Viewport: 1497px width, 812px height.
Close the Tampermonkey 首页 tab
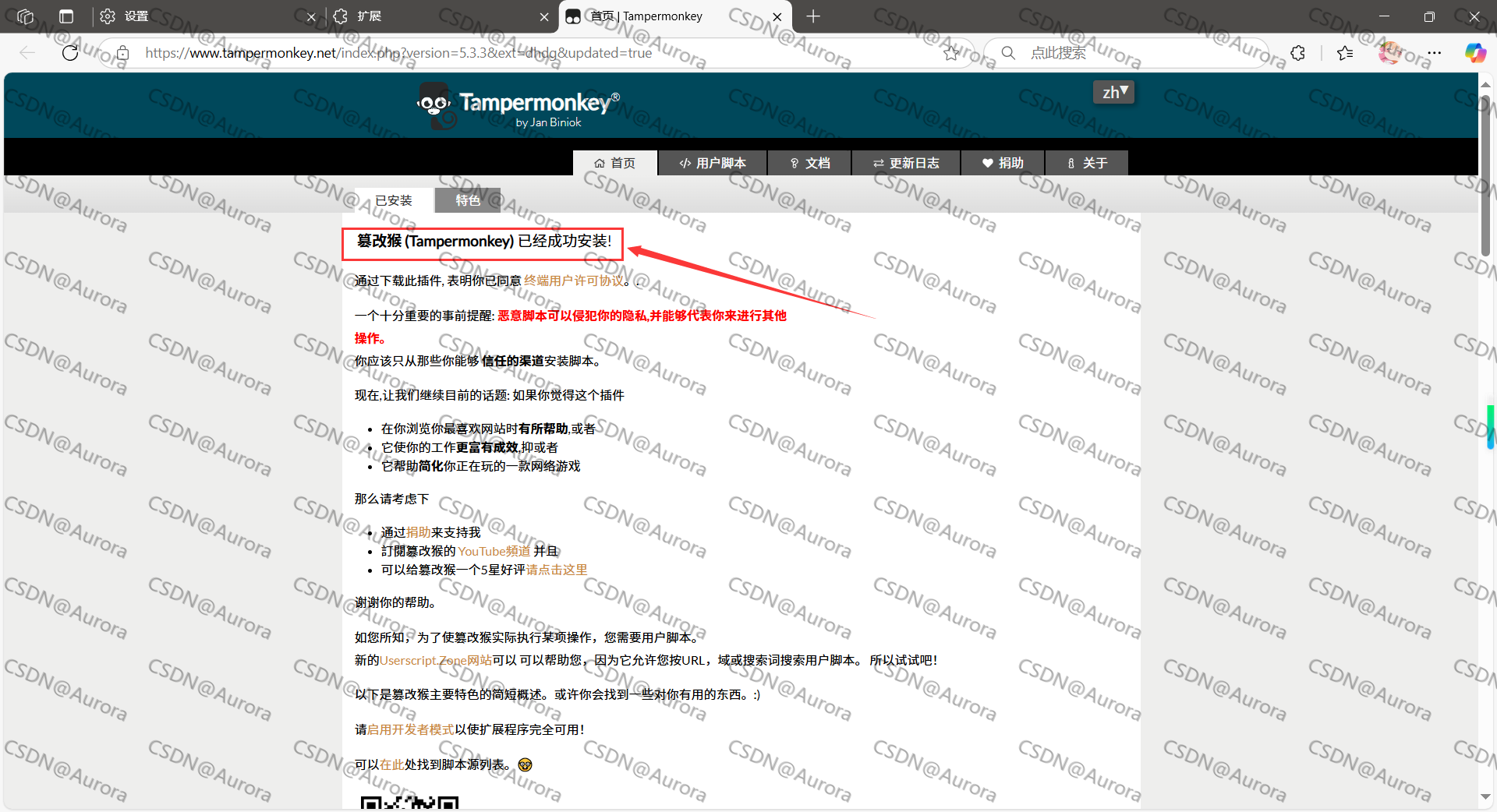click(x=777, y=16)
